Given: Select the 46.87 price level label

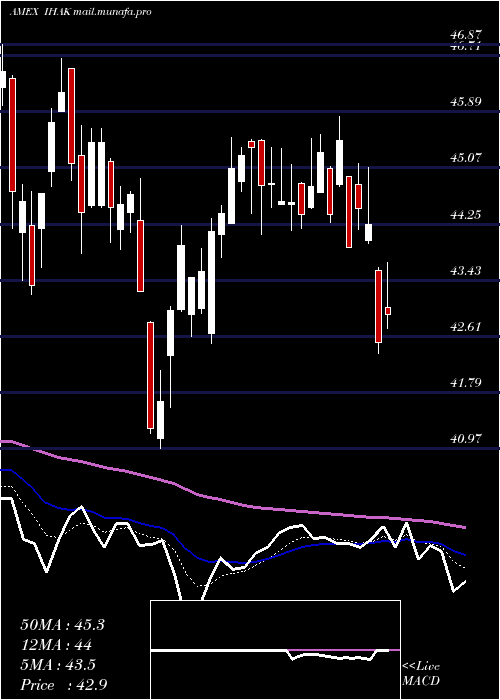Looking at the screenshot, I should coord(465,35).
